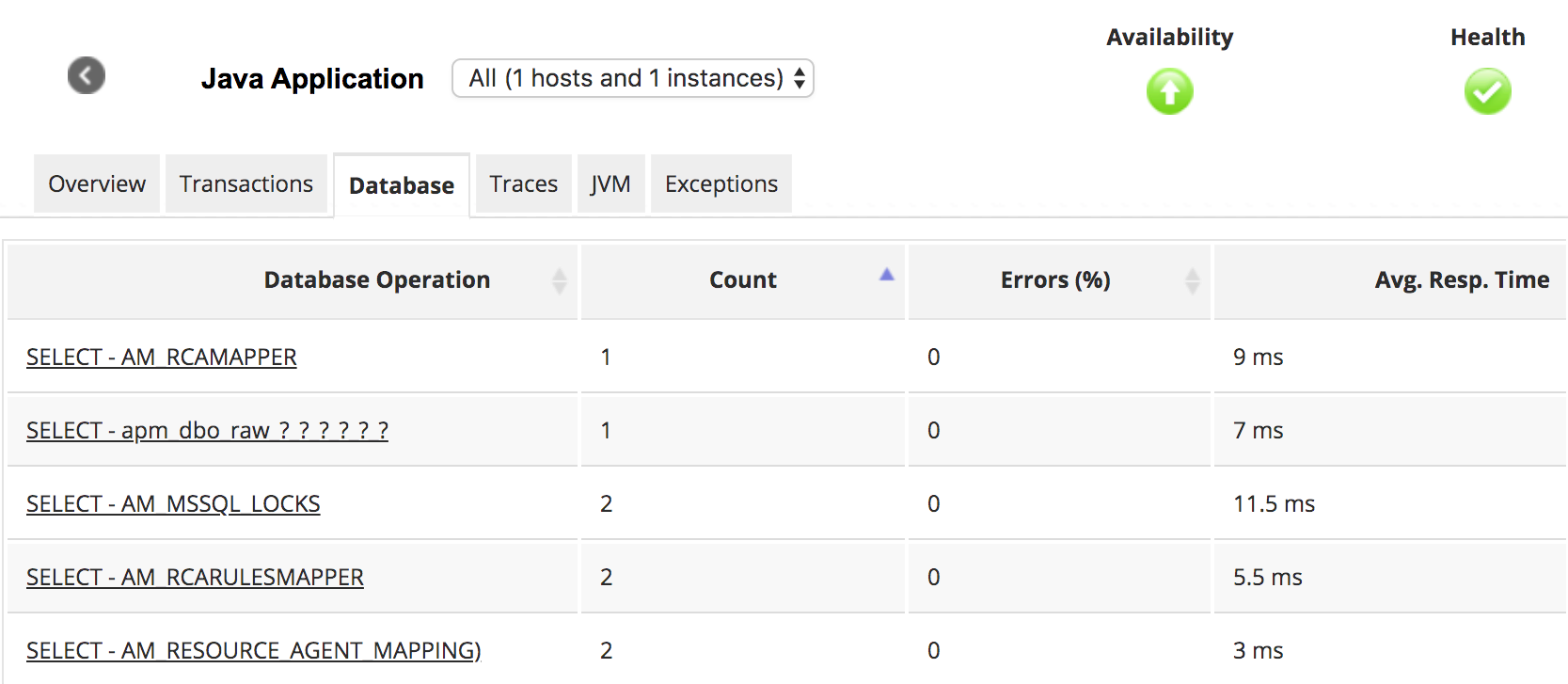Sort by the Errors (%) column arrows
This screenshot has height=684, width=1568.
[1193, 280]
